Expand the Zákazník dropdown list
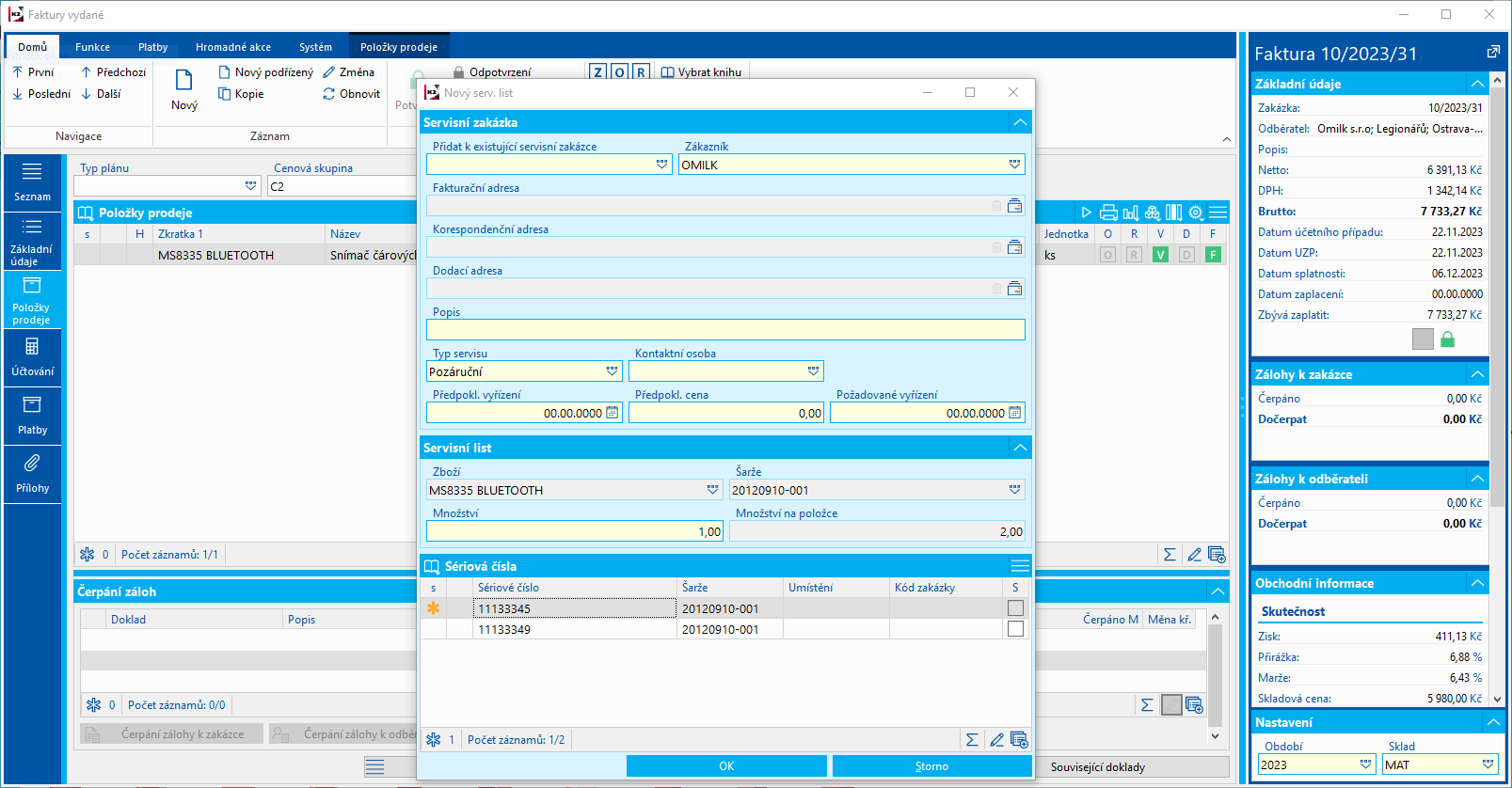 (1014, 165)
